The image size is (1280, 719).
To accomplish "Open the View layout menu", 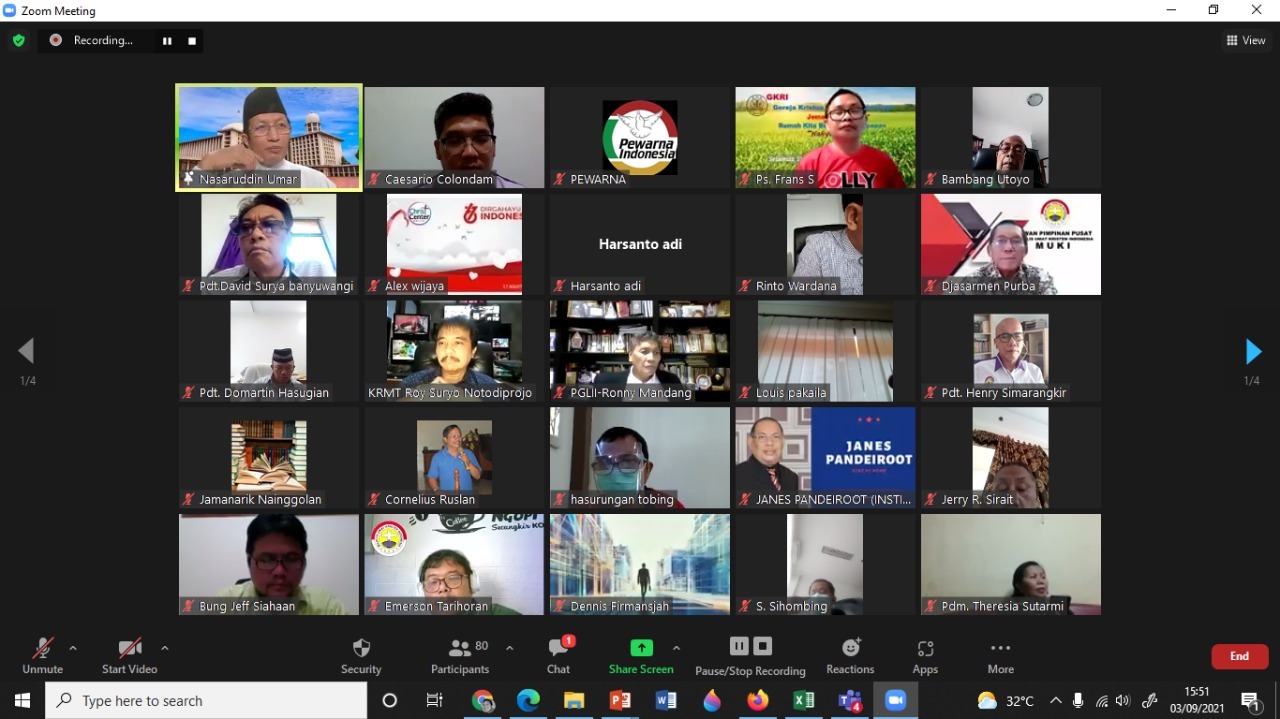I will tap(1246, 41).
